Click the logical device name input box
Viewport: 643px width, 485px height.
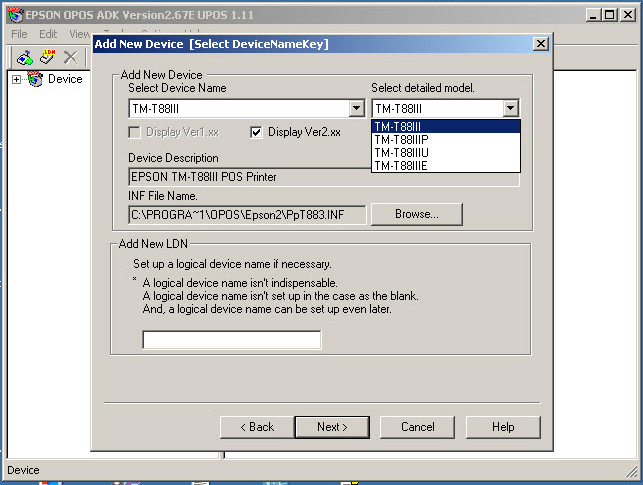click(232, 340)
